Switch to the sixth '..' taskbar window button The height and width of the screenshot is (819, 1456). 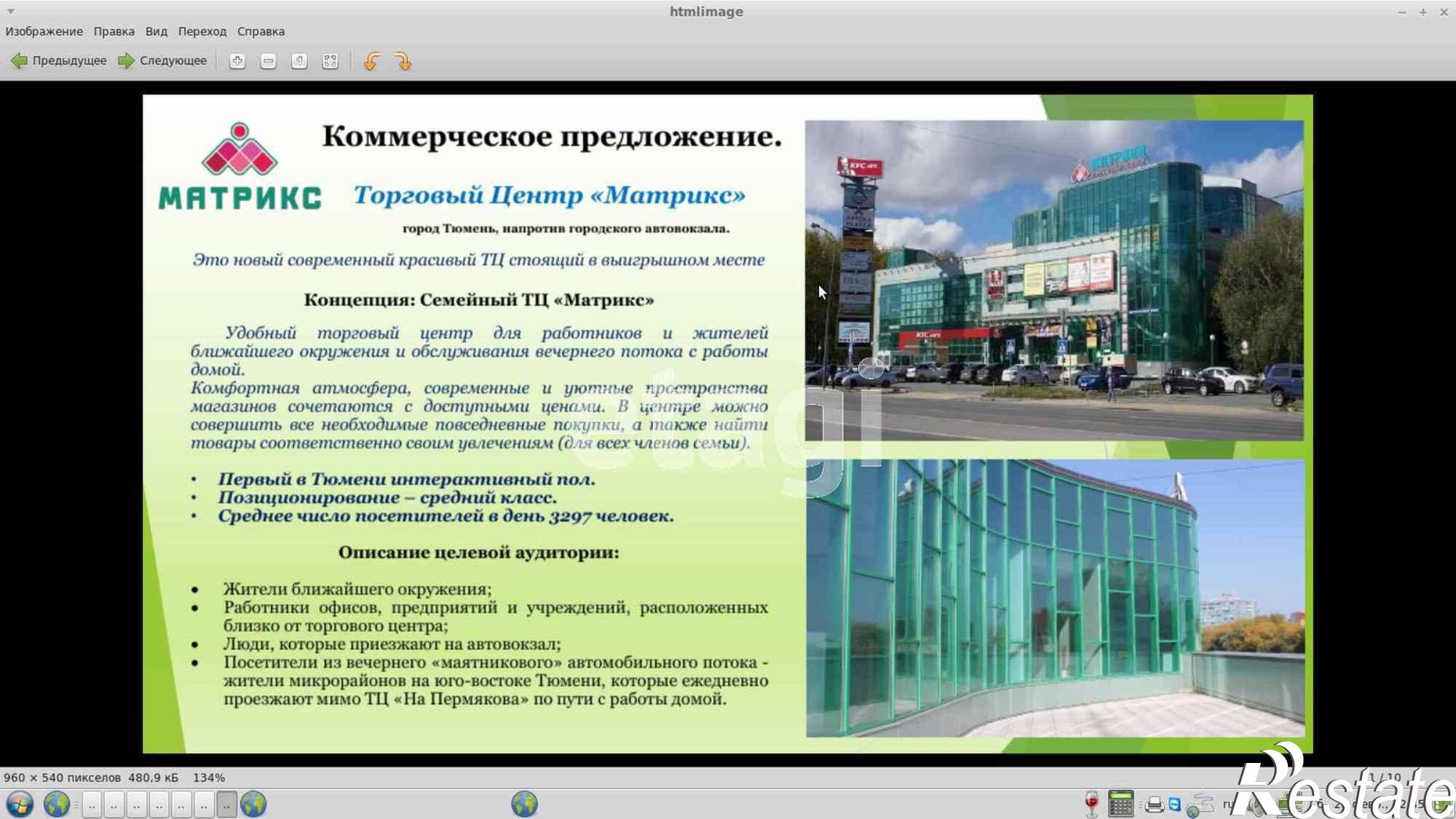click(x=205, y=805)
